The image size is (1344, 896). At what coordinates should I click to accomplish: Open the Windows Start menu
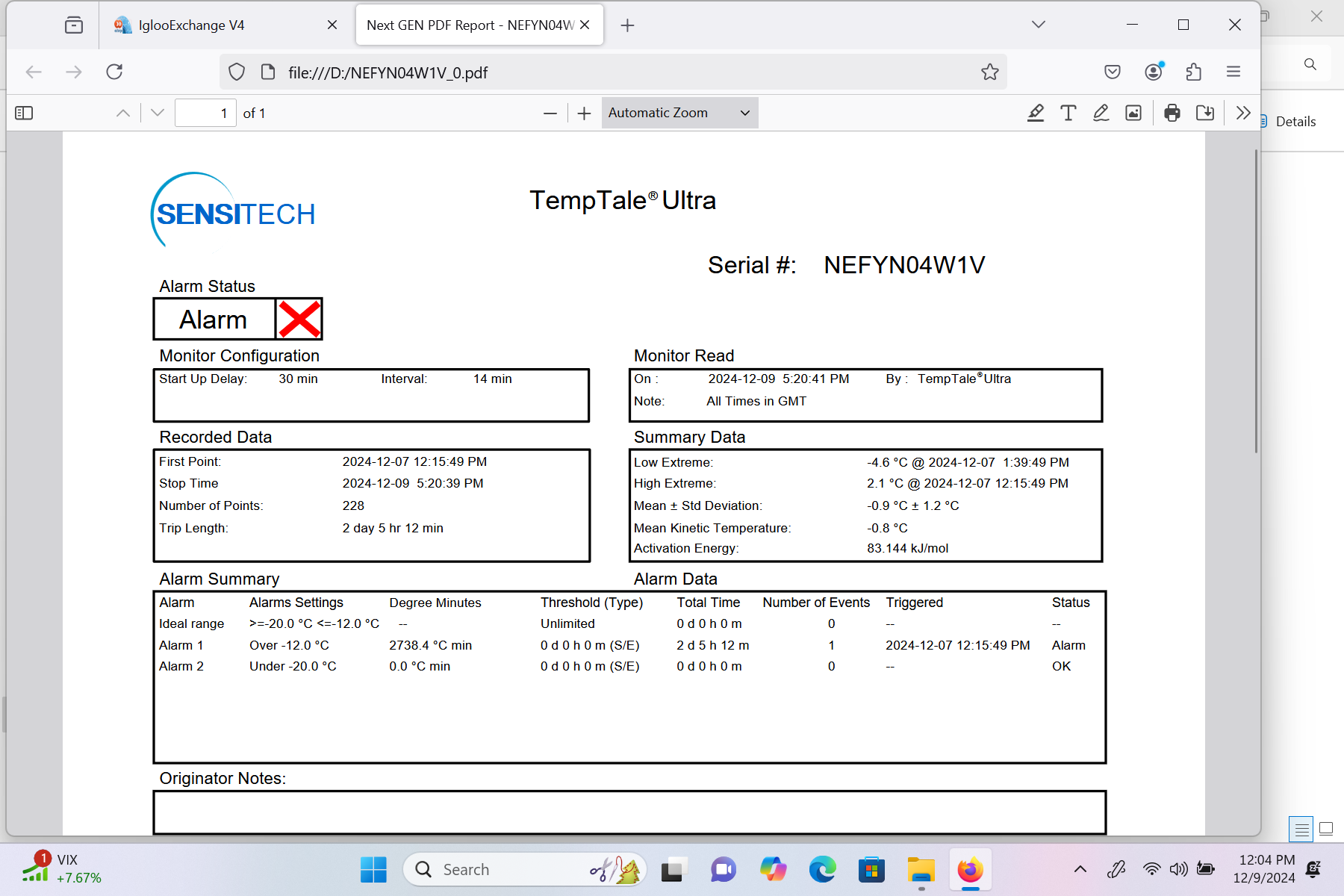(373, 870)
